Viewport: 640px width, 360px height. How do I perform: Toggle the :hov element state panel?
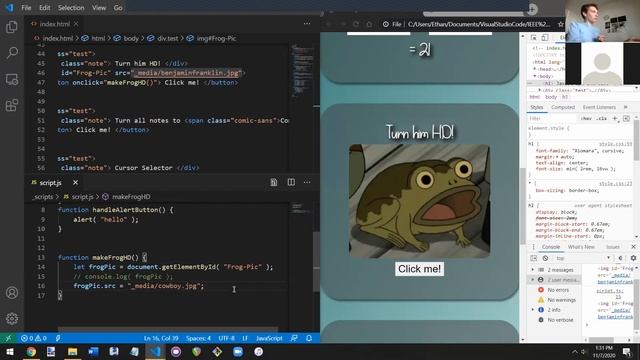click(x=586, y=118)
